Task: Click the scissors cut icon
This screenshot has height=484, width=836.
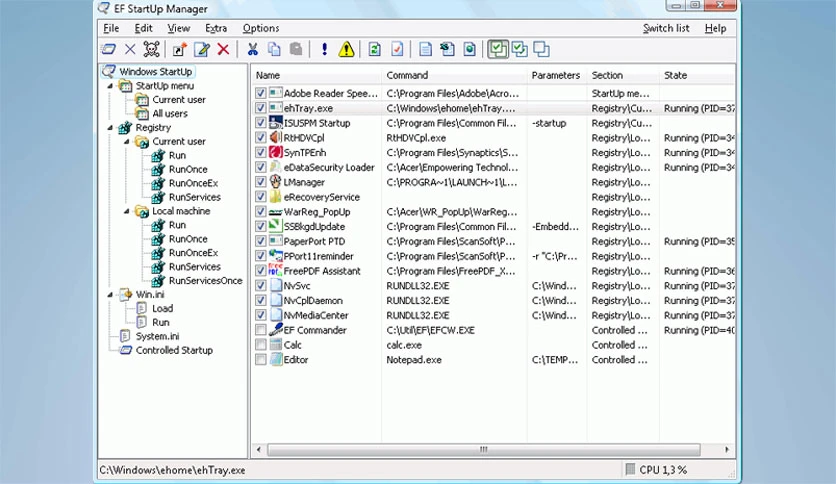Action: (x=252, y=50)
